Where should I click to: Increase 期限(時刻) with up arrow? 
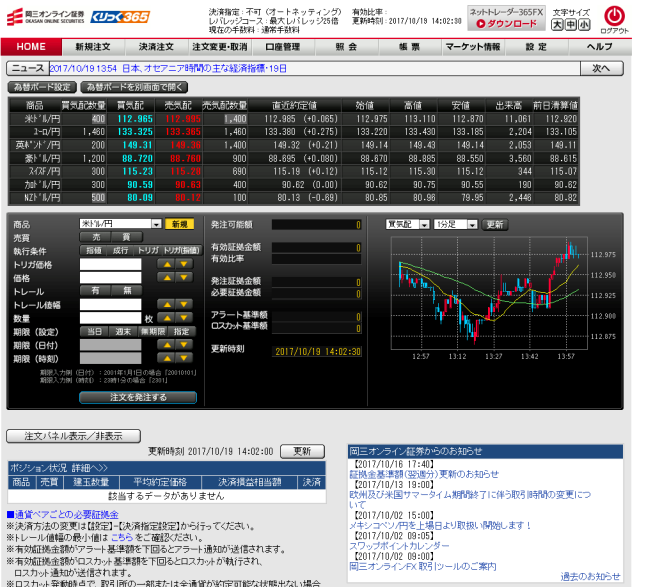(167, 358)
